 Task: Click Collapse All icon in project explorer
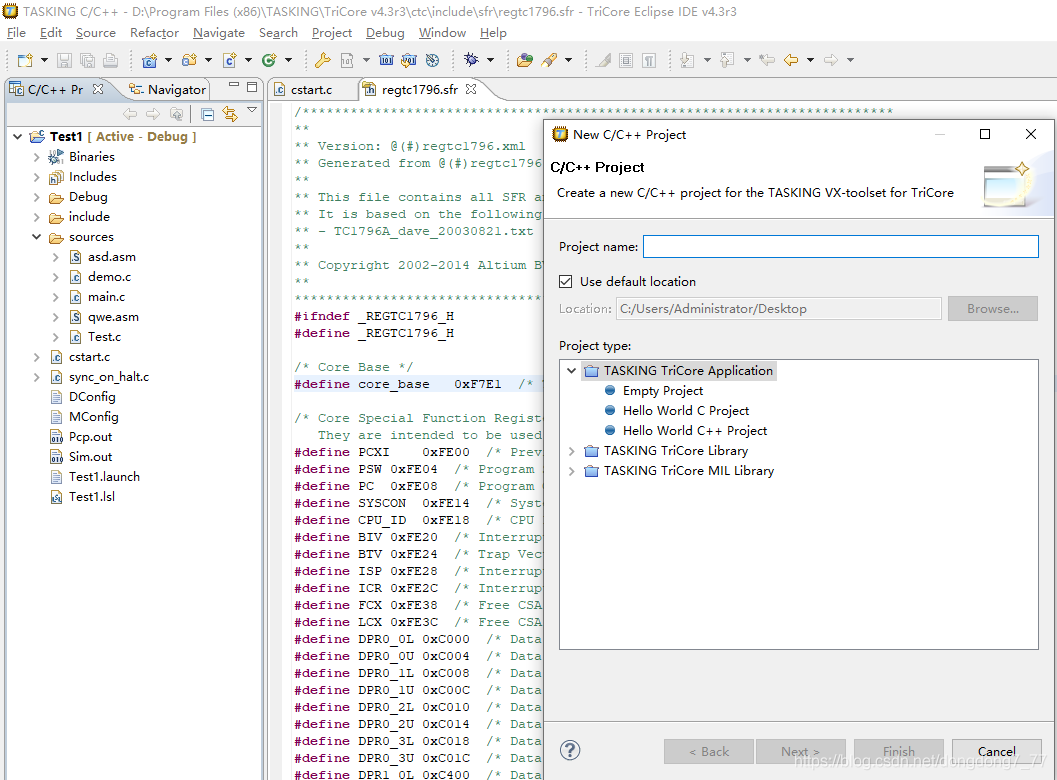pos(207,114)
